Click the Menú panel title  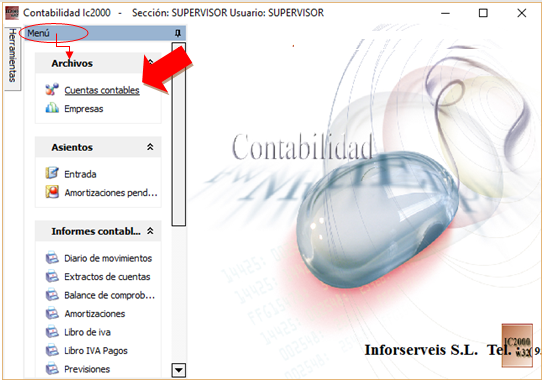click(x=38, y=33)
